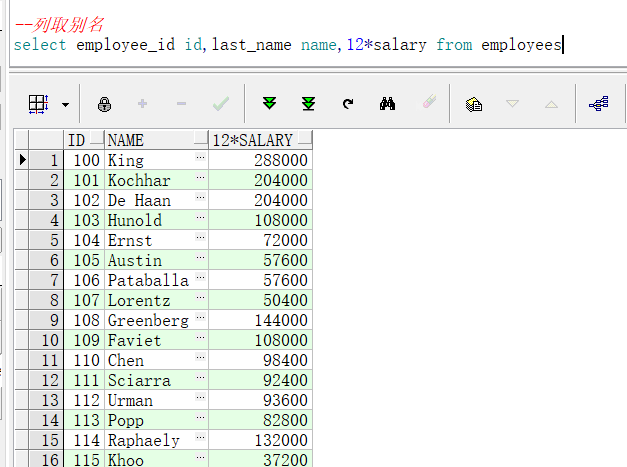This screenshot has width=627, height=467.
Task: Open cell editor ellipsis for De Haan
Action: (201, 197)
